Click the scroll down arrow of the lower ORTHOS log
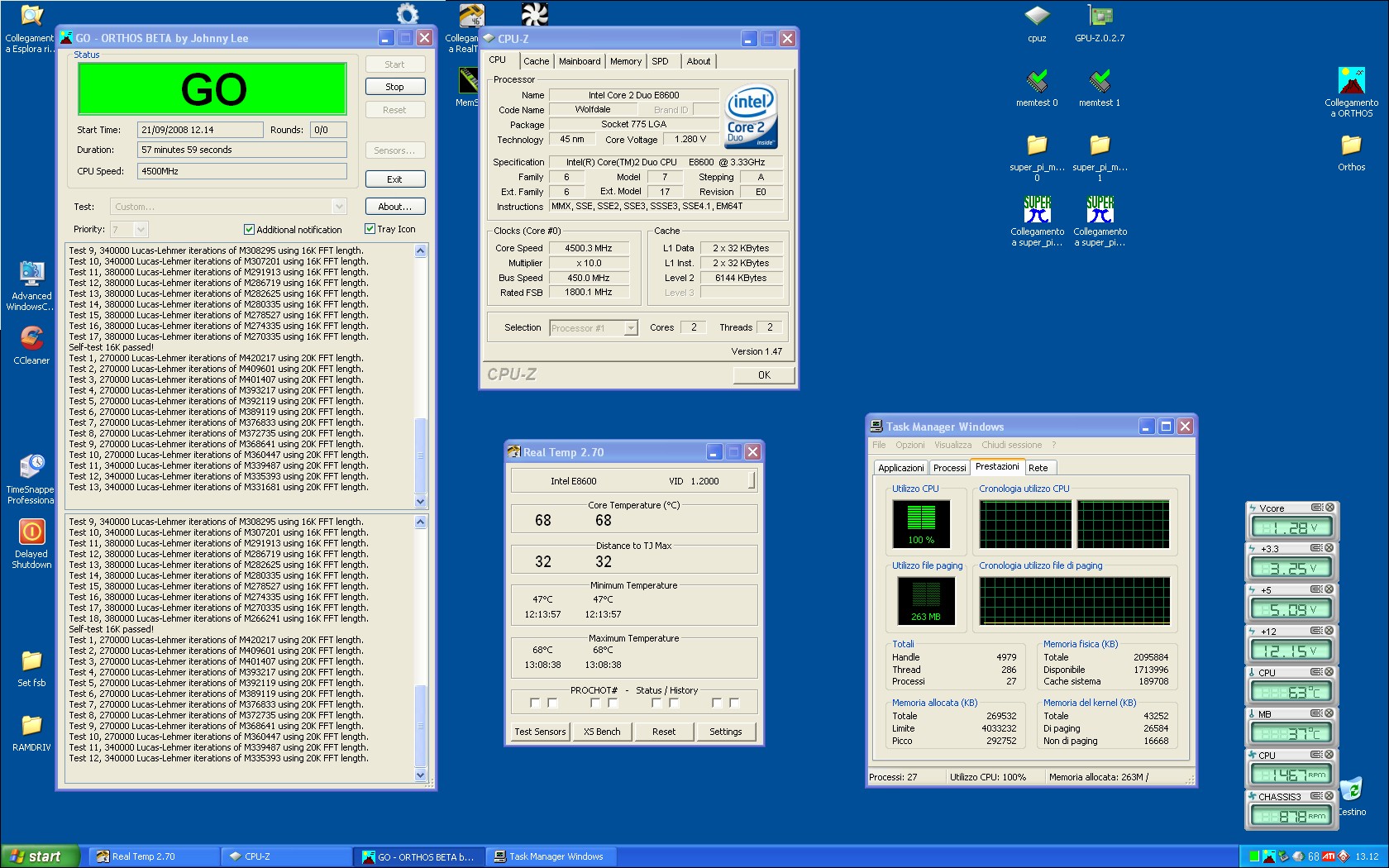 (x=420, y=775)
